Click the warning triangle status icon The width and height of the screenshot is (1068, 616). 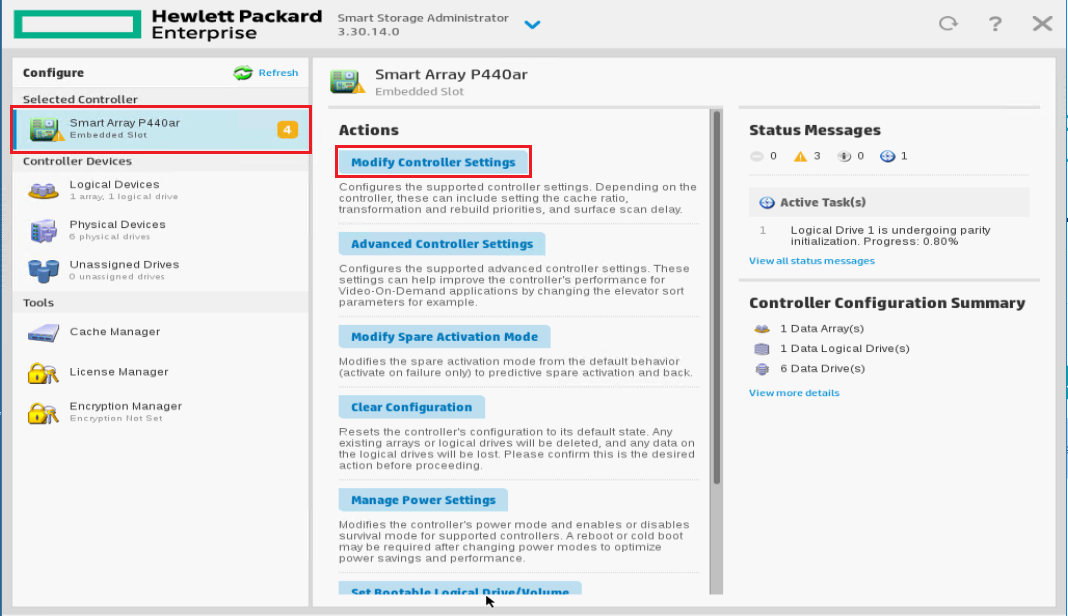point(800,156)
